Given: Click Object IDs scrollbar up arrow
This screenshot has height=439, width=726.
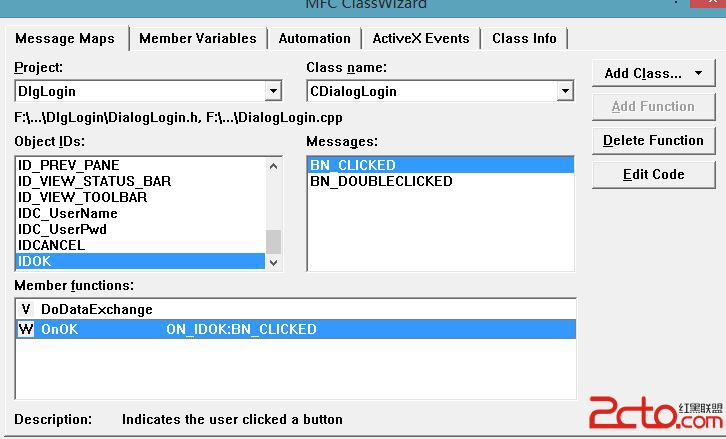Looking at the screenshot, I should [x=273, y=166].
